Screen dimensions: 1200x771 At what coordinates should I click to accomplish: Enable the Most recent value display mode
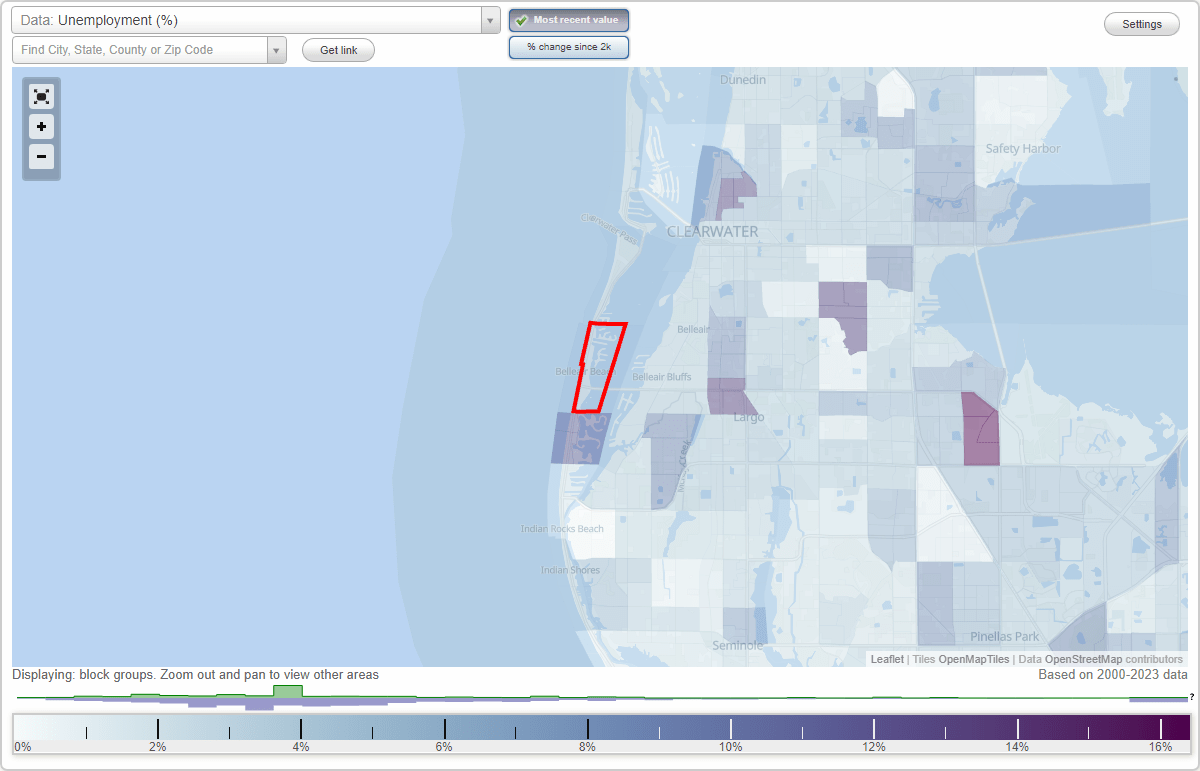(568, 19)
